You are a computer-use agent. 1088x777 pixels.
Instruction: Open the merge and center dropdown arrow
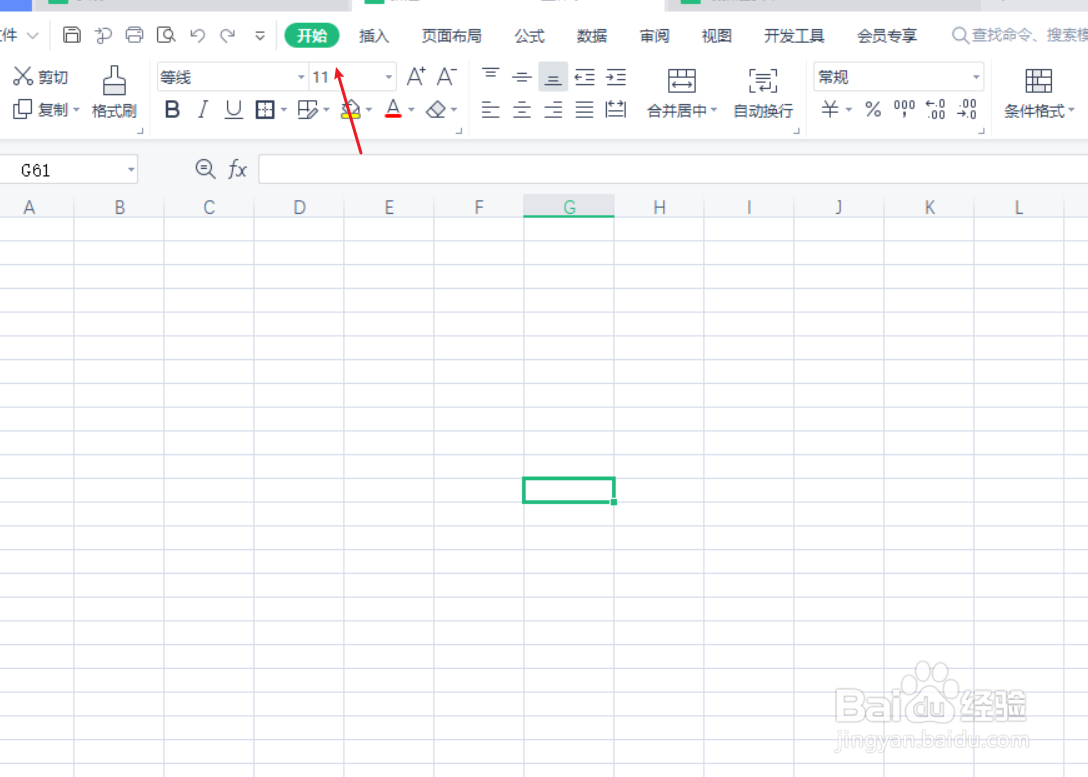713,110
